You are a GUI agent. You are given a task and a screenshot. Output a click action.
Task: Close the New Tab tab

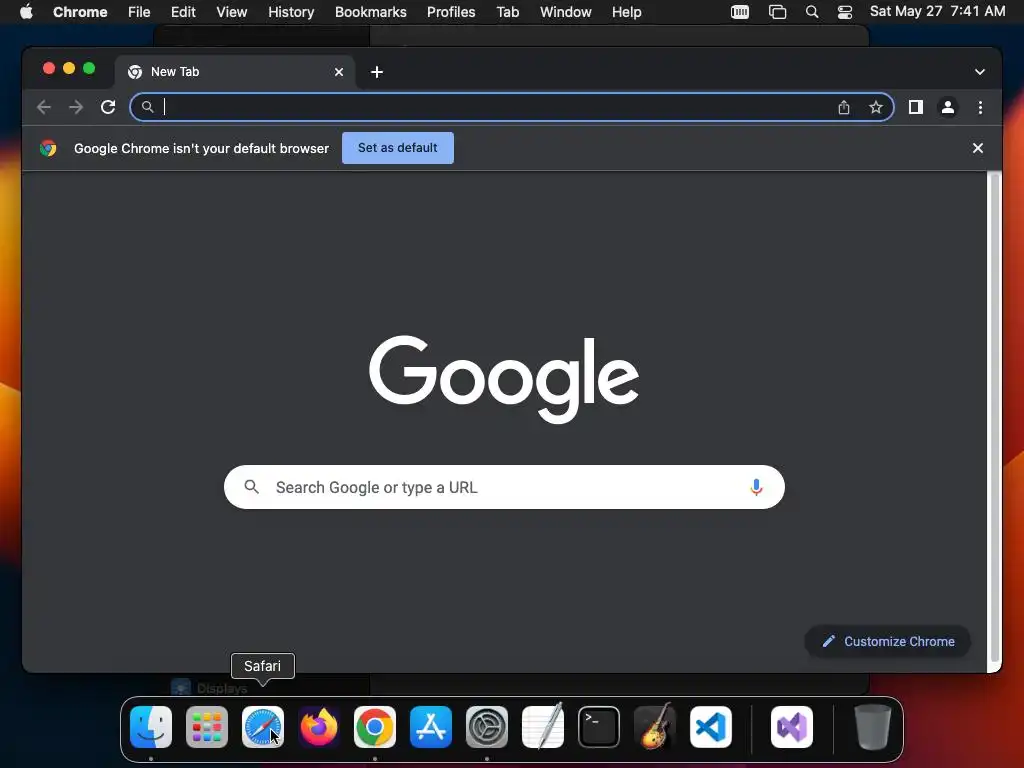click(339, 72)
